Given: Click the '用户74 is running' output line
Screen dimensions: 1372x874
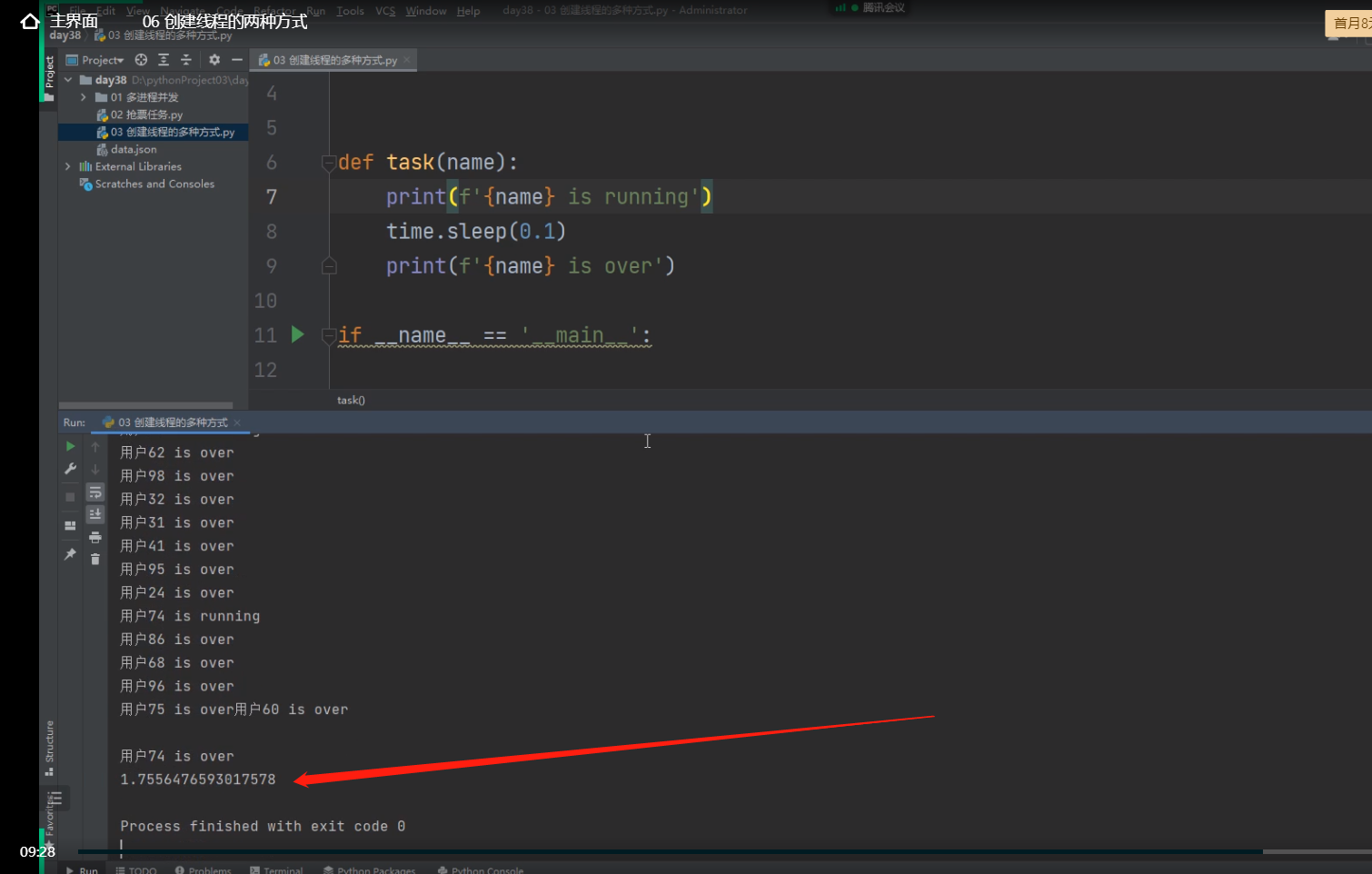Looking at the screenshot, I should 190,616.
